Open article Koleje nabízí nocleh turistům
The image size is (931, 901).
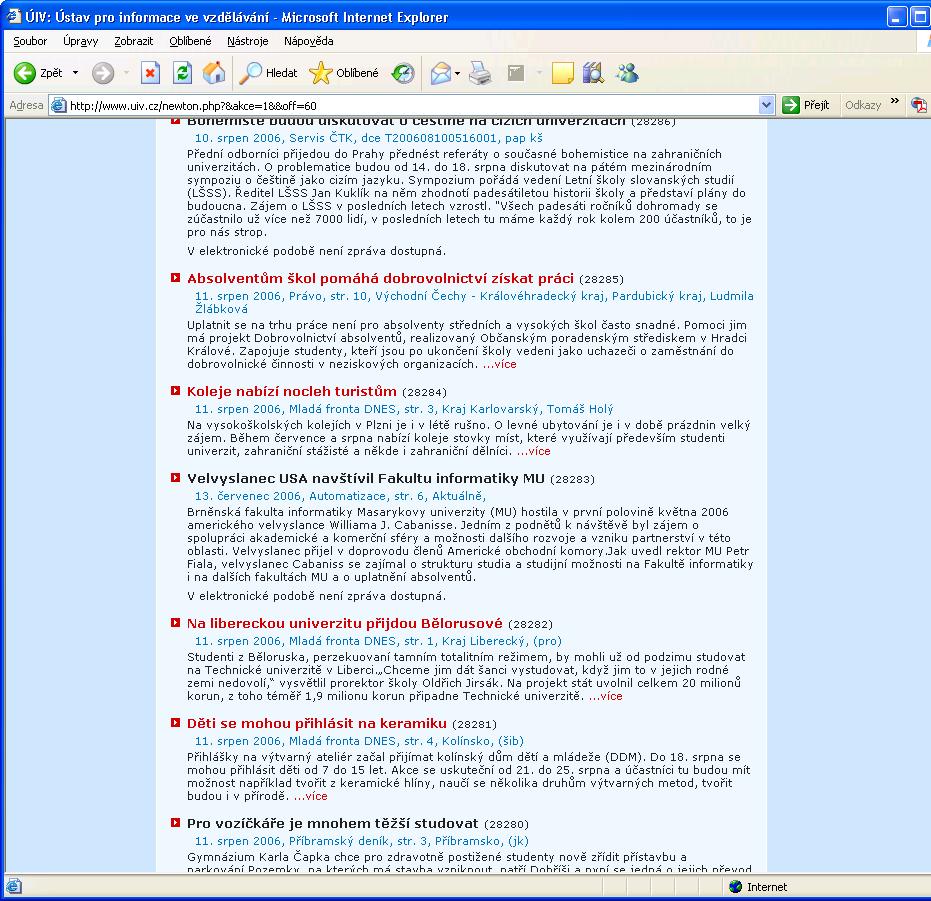click(x=292, y=391)
